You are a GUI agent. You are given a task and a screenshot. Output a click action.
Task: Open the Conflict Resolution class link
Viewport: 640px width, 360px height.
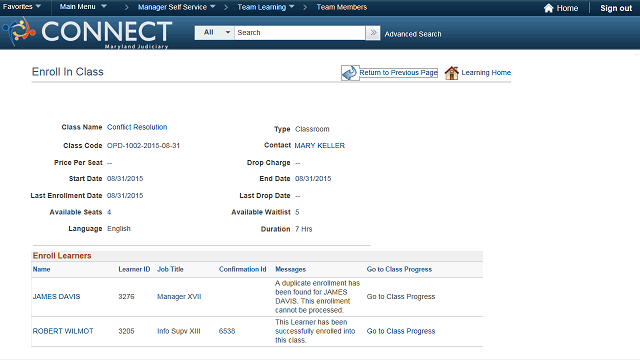[137, 127]
